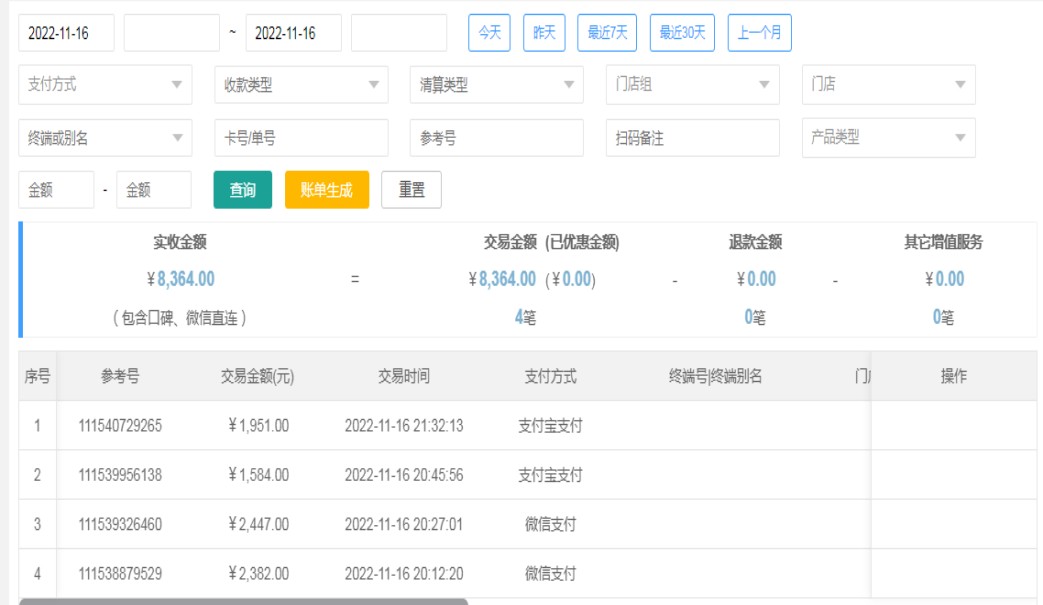Click the yellow 账单生成 button
The image size is (1043, 605).
click(x=327, y=190)
